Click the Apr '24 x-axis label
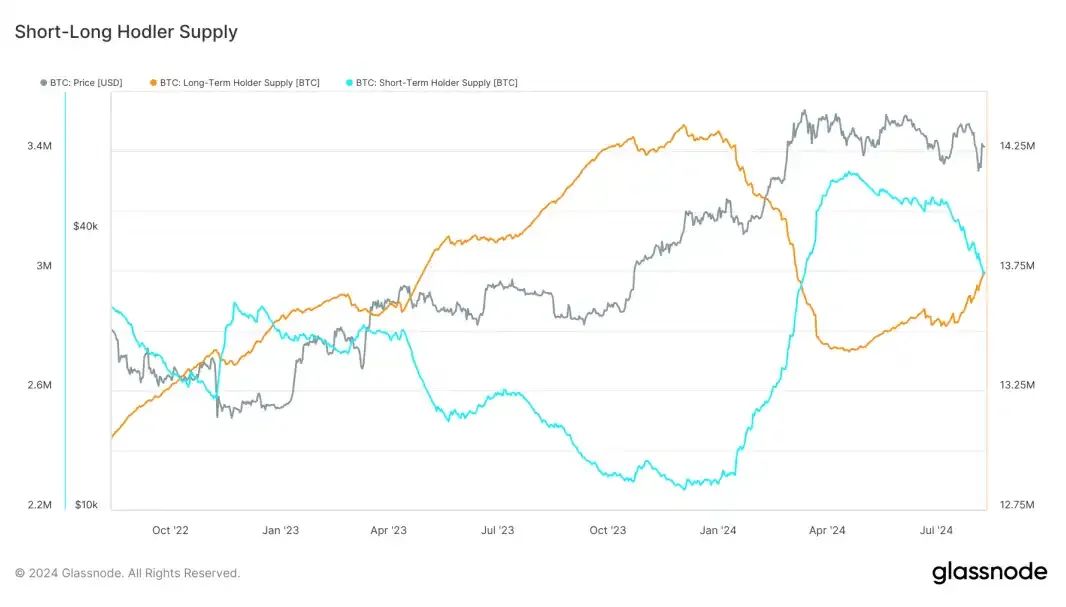 point(827,530)
